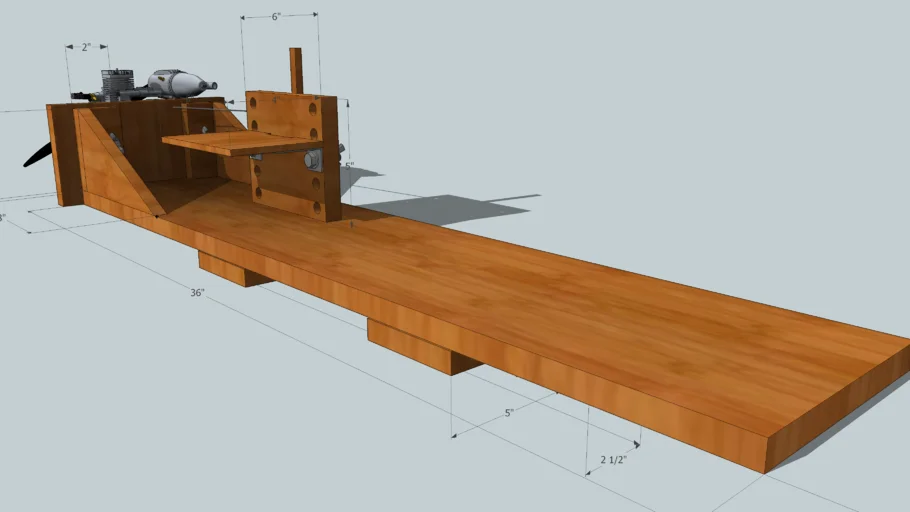Click the 2" dimension label above the engine
This screenshot has width=910, height=512.
86,46
